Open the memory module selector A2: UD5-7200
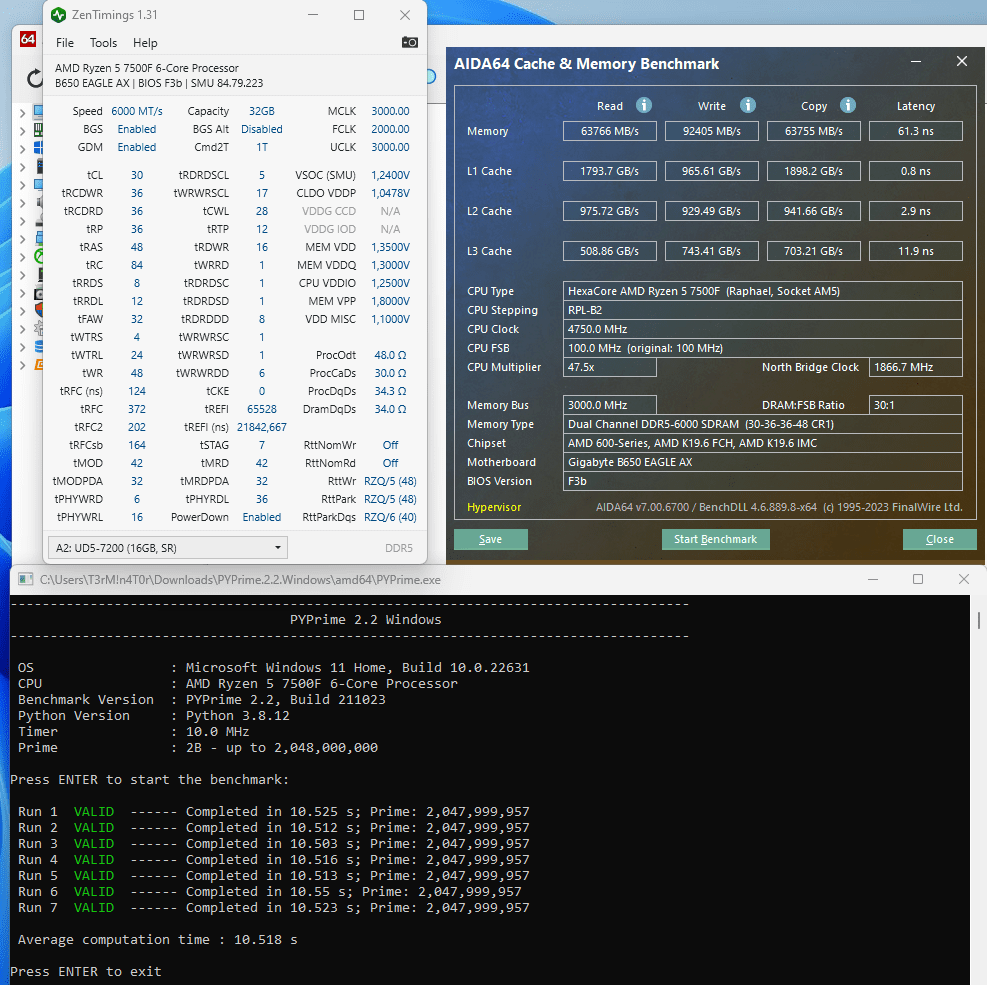The image size is (987, 985). (x=167, y=548)
